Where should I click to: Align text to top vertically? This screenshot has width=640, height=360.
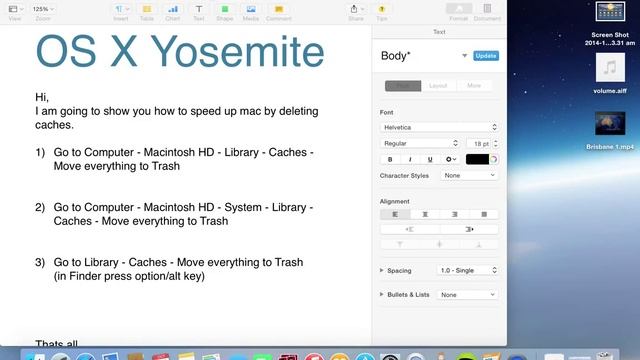tap(400, 244)
